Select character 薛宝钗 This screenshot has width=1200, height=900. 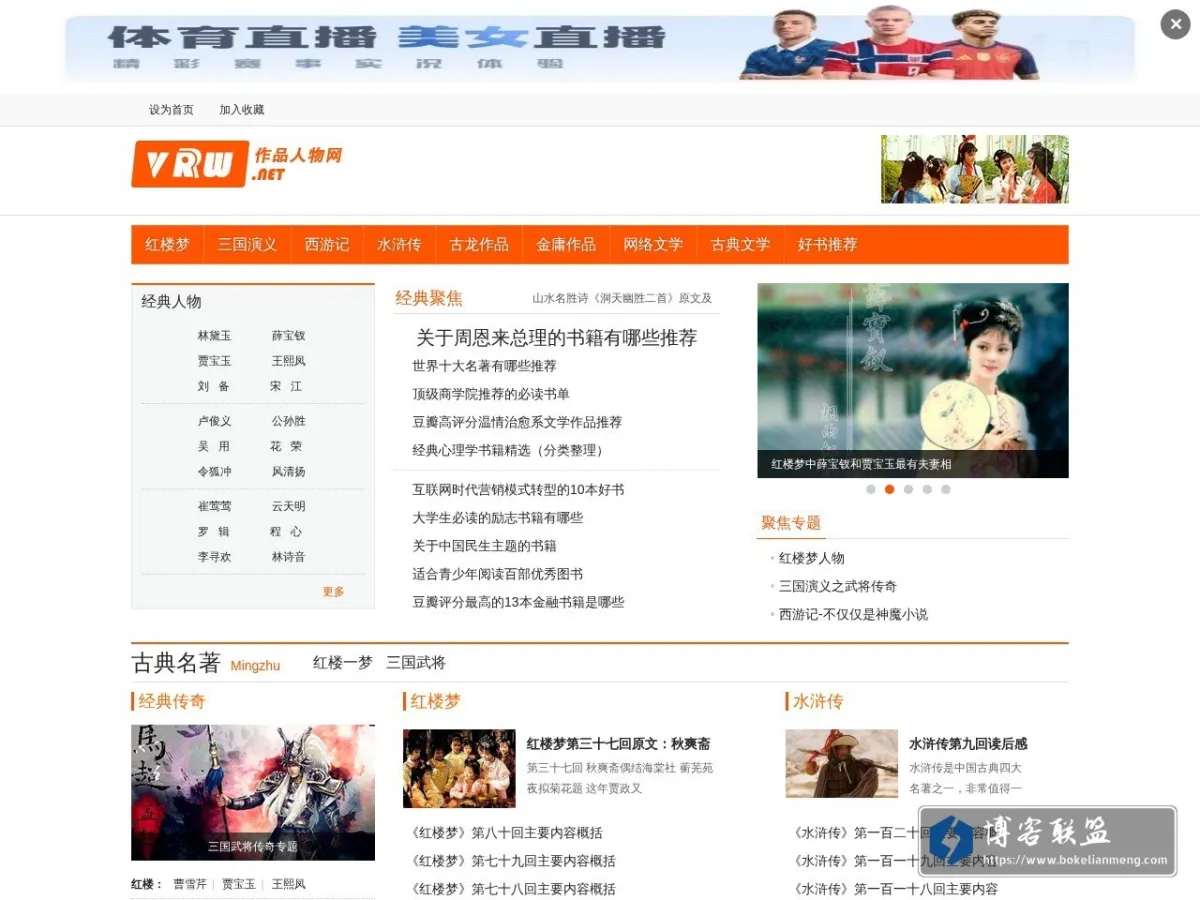pyautogui.click(x=288, y=336)
